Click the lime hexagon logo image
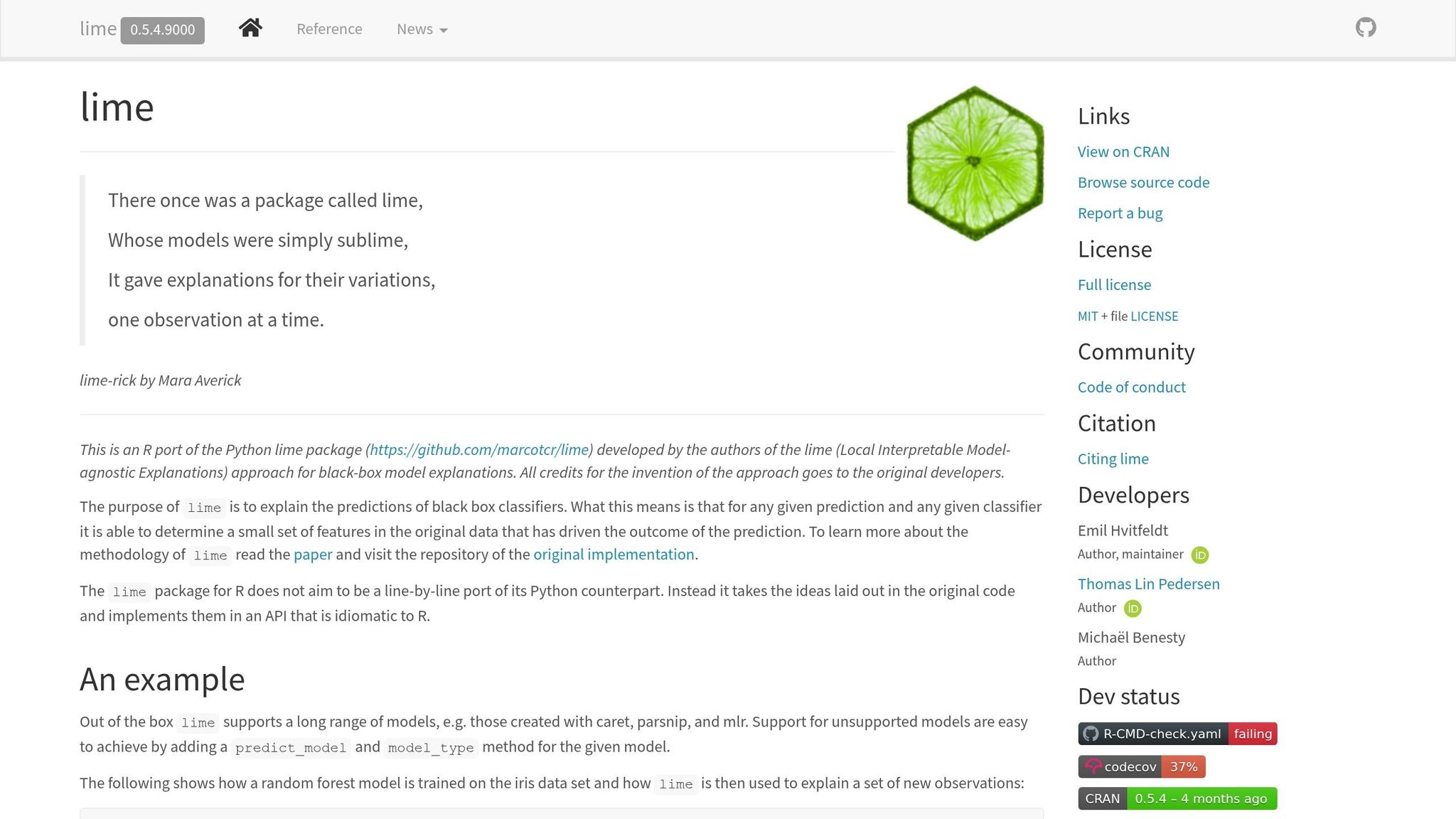Screen dimensions: 1456x819 975,164
